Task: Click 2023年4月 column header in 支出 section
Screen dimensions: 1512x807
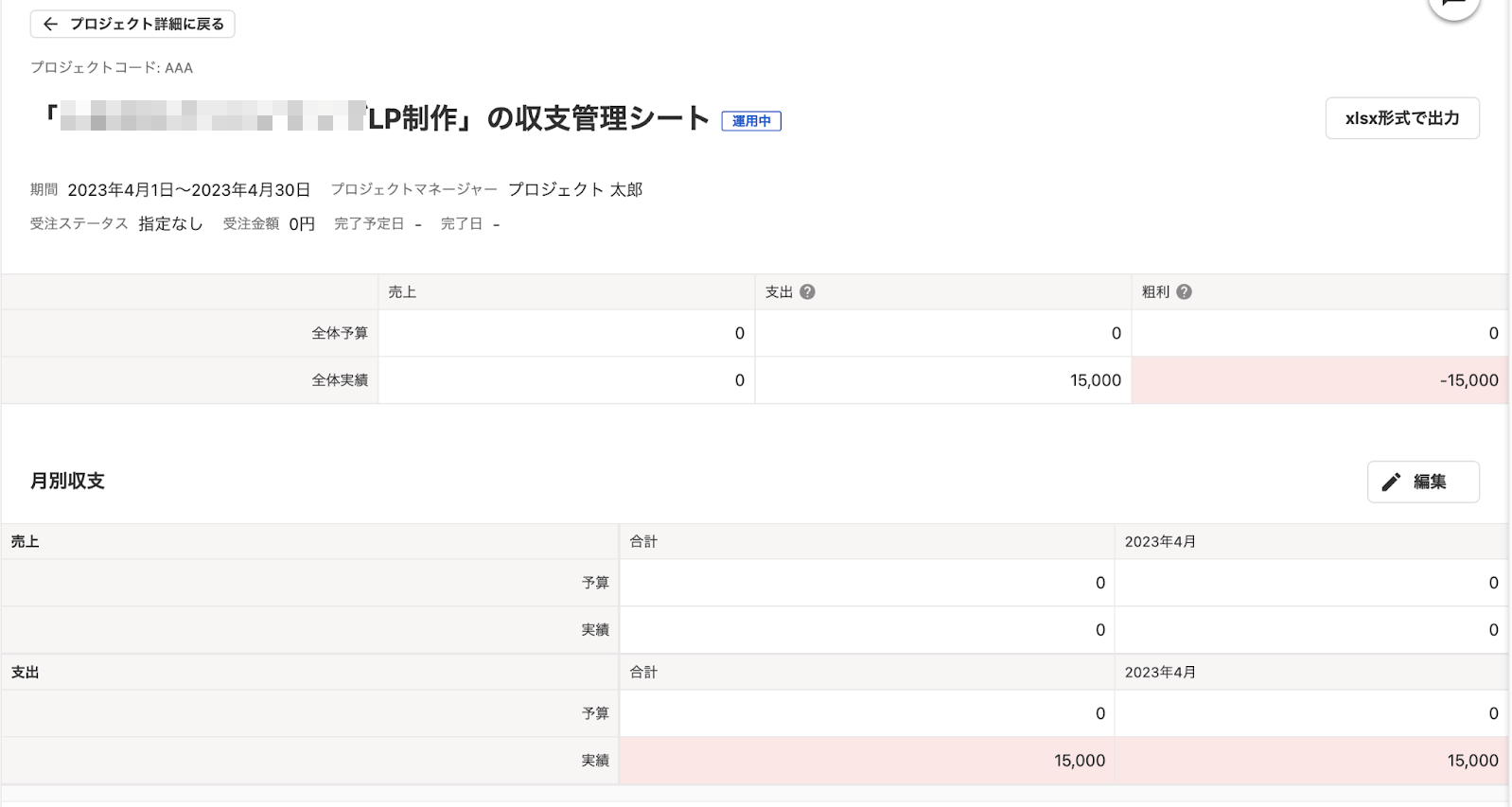Action: 1160,673
